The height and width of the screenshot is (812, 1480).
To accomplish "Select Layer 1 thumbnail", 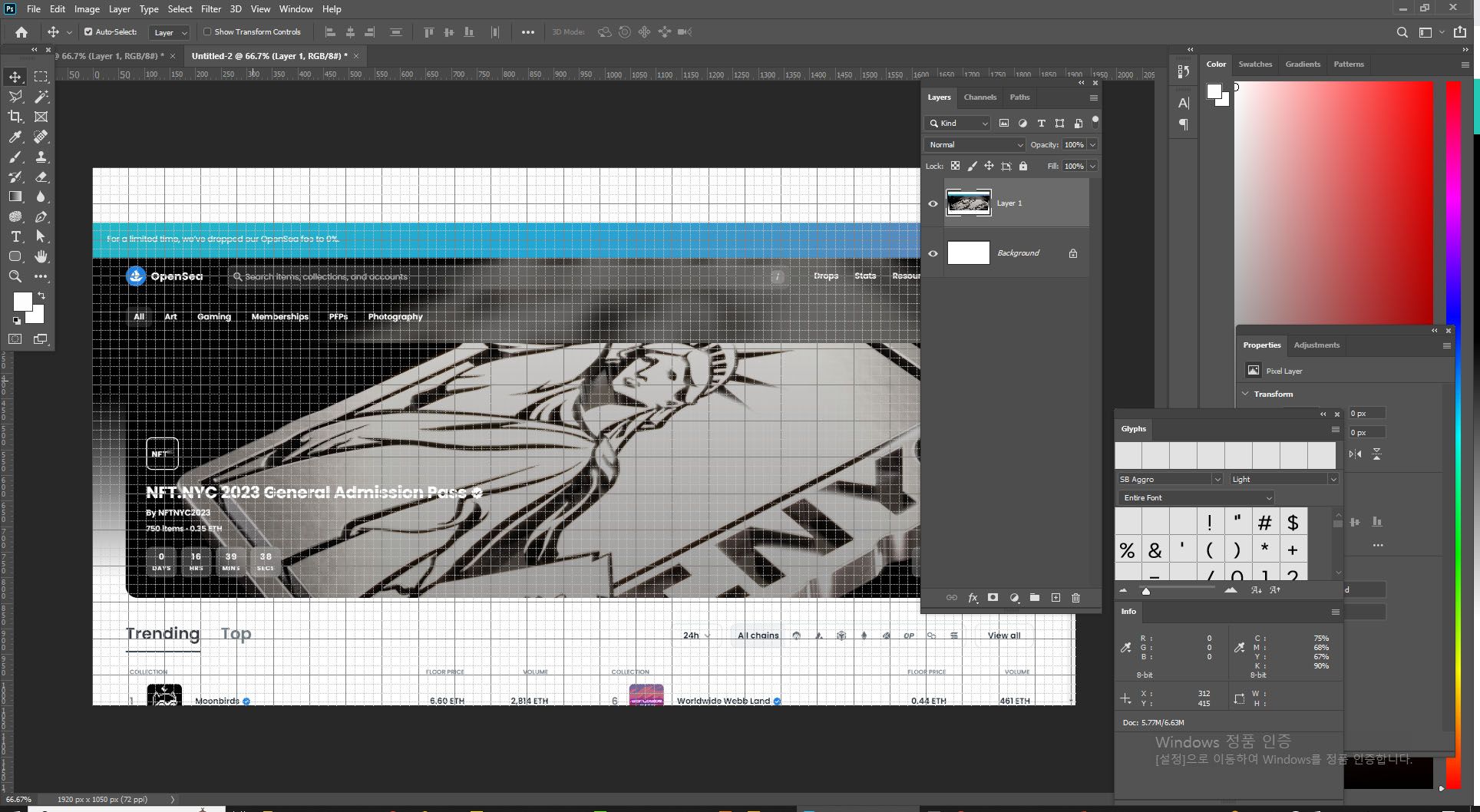I will tap(968, 203).
